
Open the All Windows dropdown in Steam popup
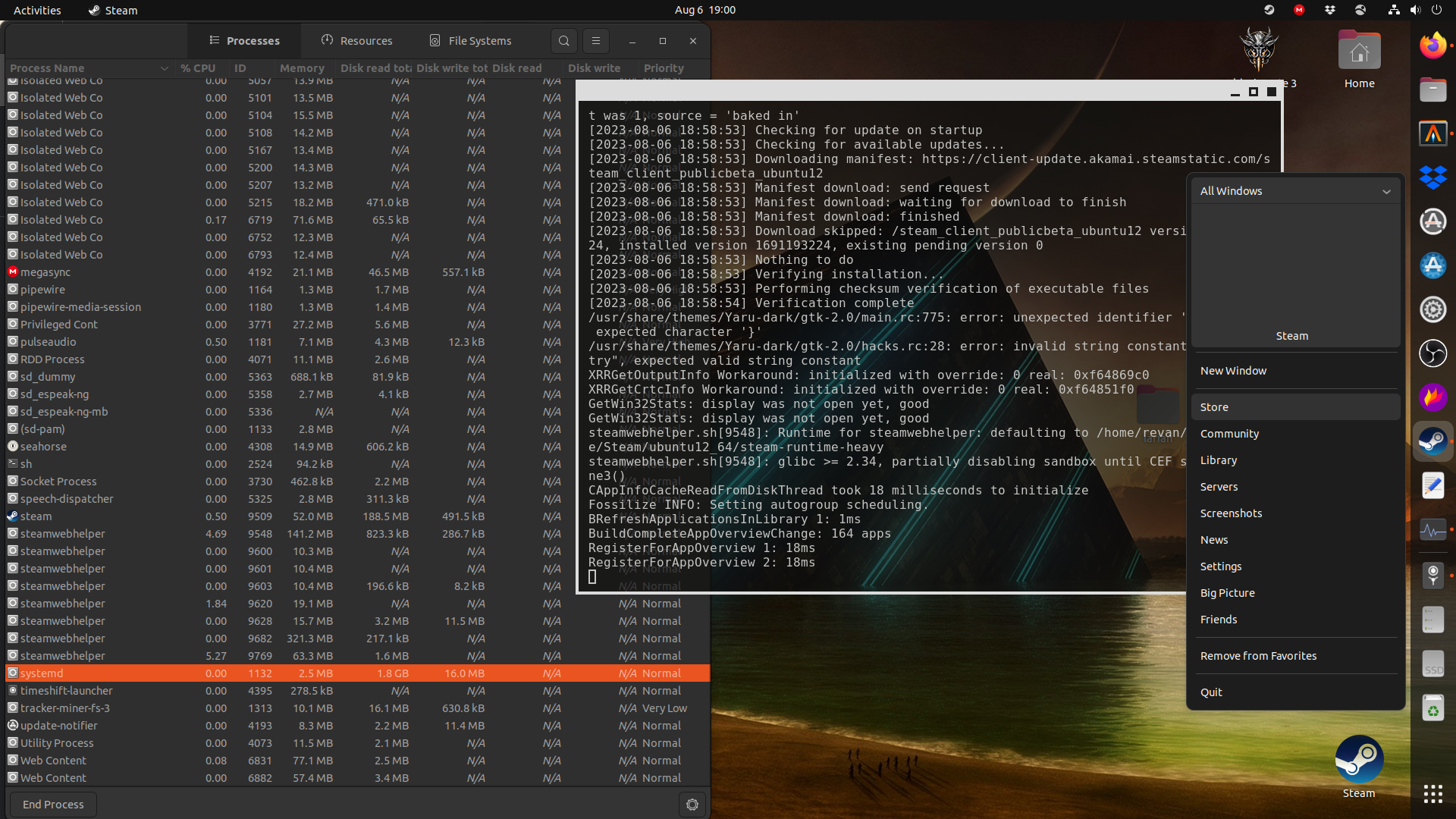point(1294,191)
